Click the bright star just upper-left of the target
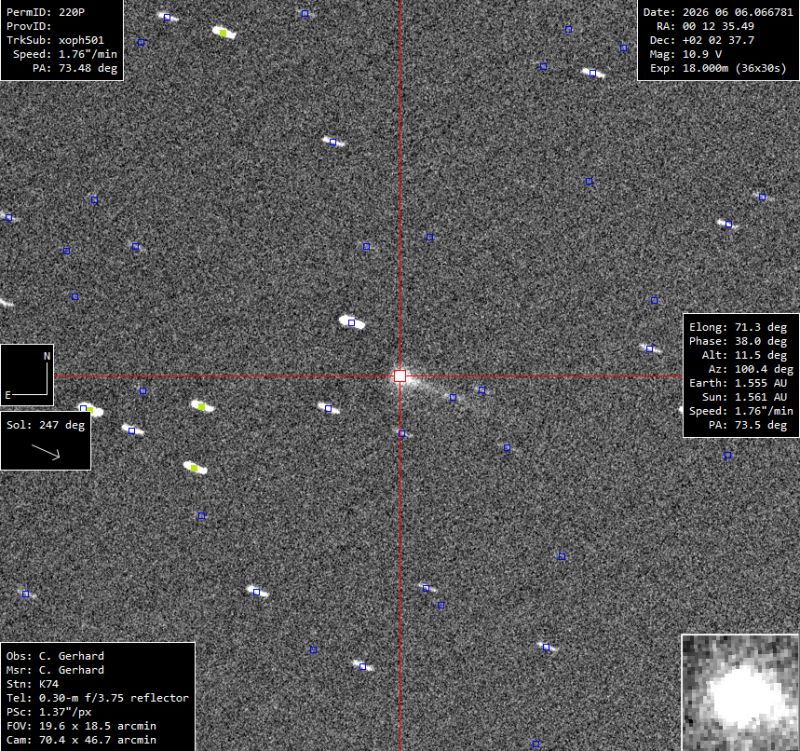Viewport: 800px width, 751px height. coord(352,322)
